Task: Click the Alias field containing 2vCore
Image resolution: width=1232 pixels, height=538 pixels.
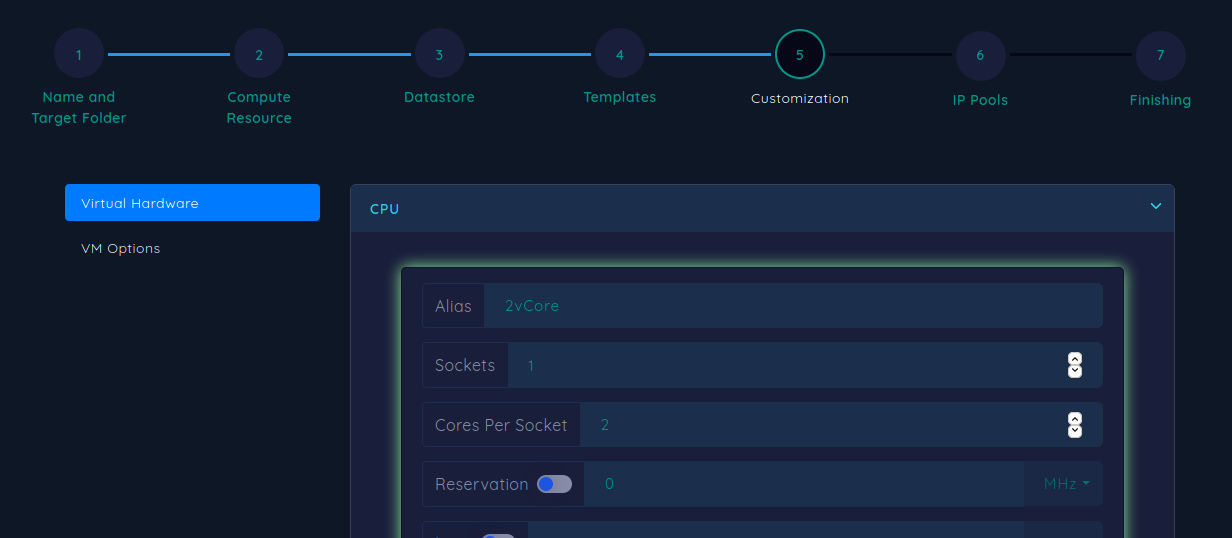Action: pyautogui.click(x=792, y=306)
